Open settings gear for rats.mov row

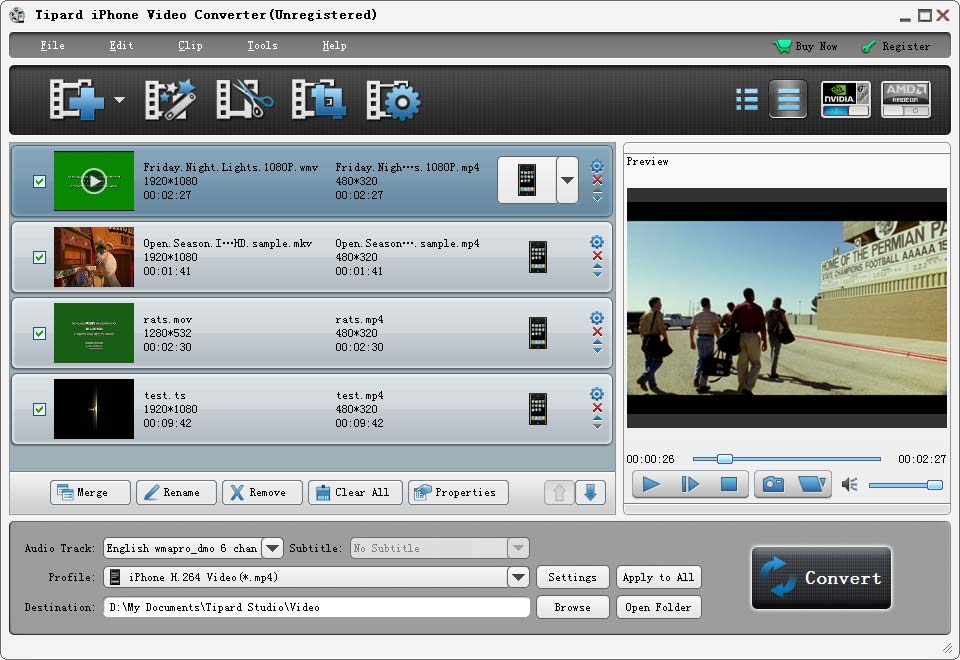(597, 318)
